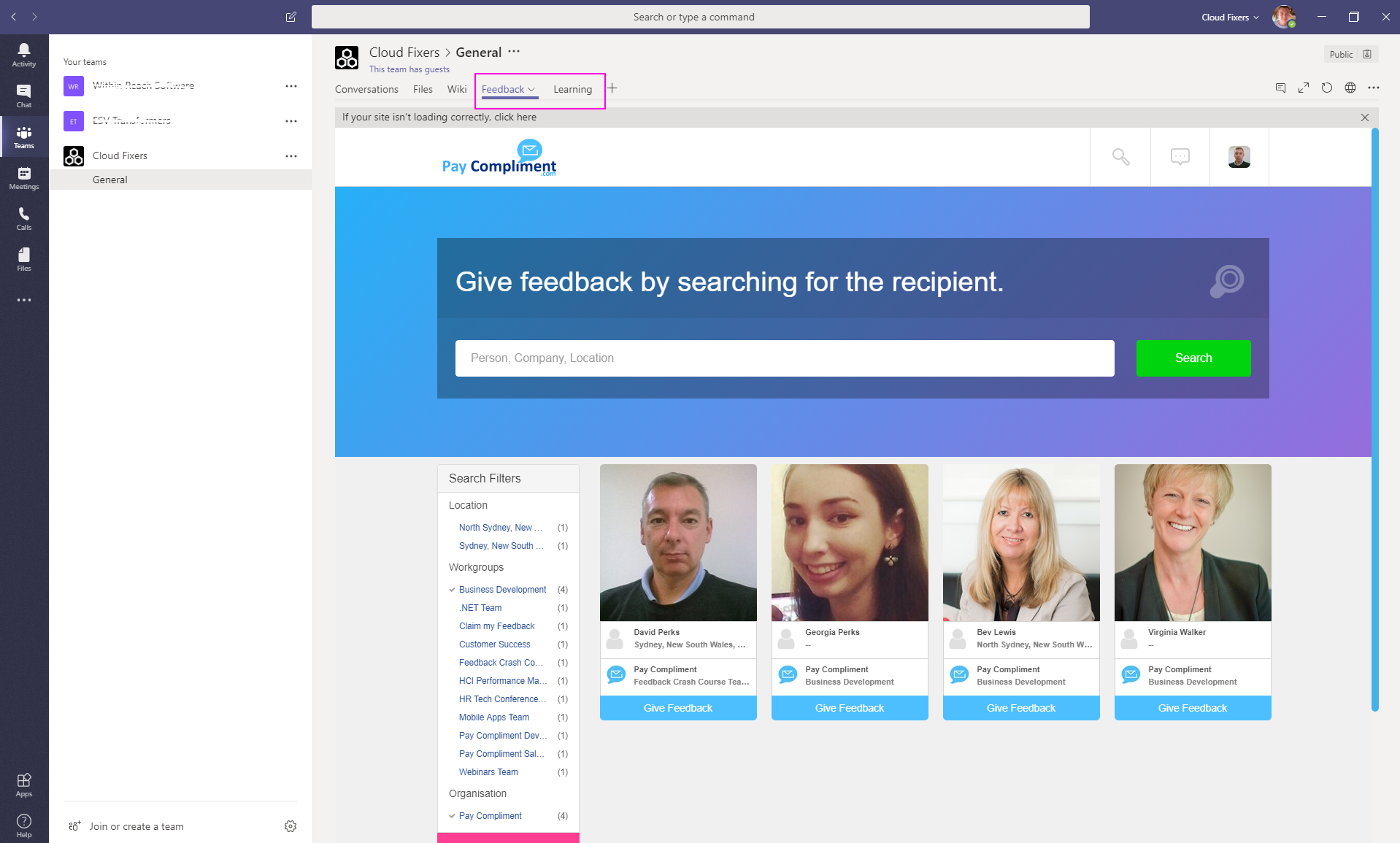Open the Files icon in sidebar
1400x843 pixels.
pos(24,259)
